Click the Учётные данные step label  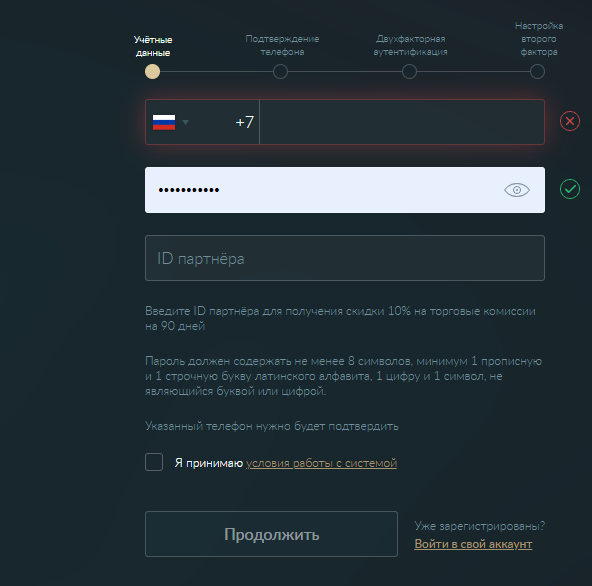pyautogui.click(x=153, y=46)
